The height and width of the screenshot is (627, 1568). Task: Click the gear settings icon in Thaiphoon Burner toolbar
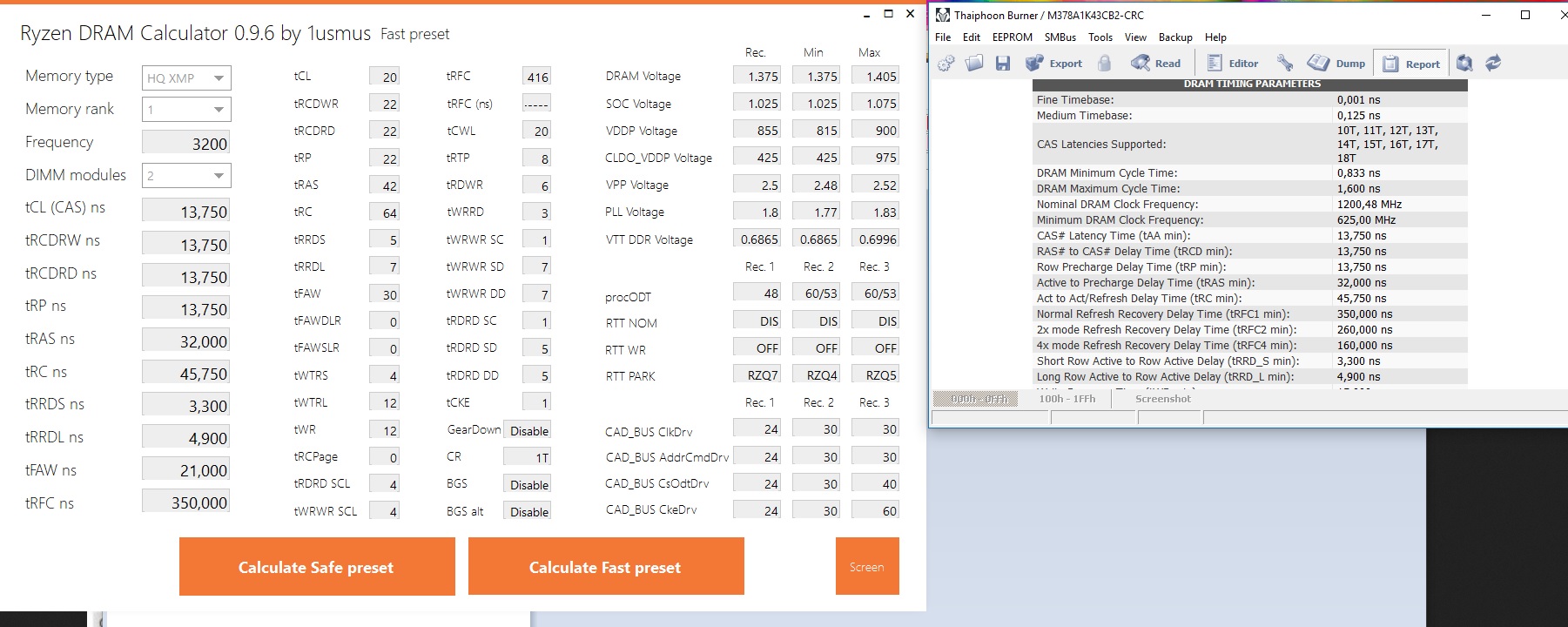tap(946, 64)
